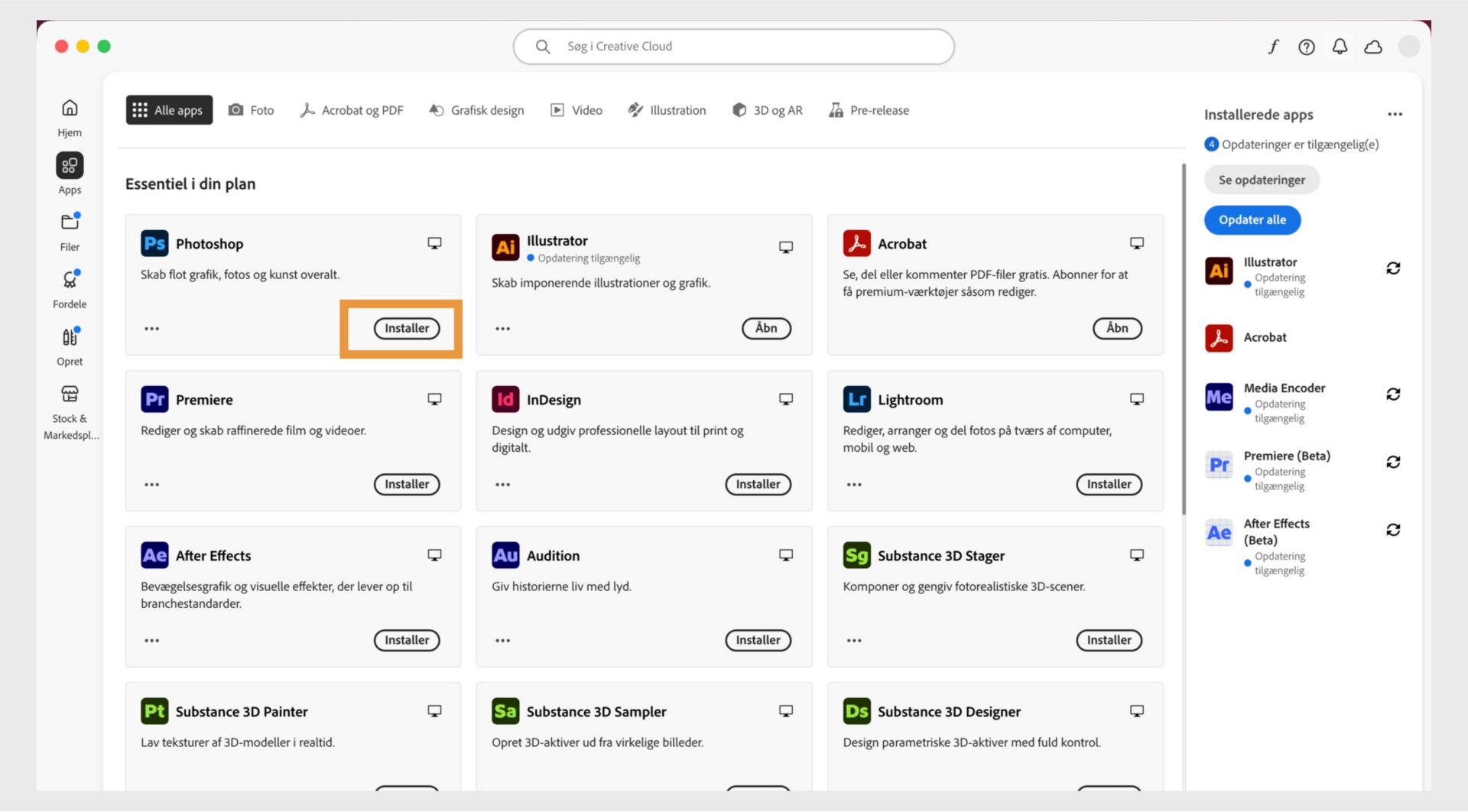Open Illustrator card more options dots
The height and width of the screenshot is (812, 1468).
(502, 329)
